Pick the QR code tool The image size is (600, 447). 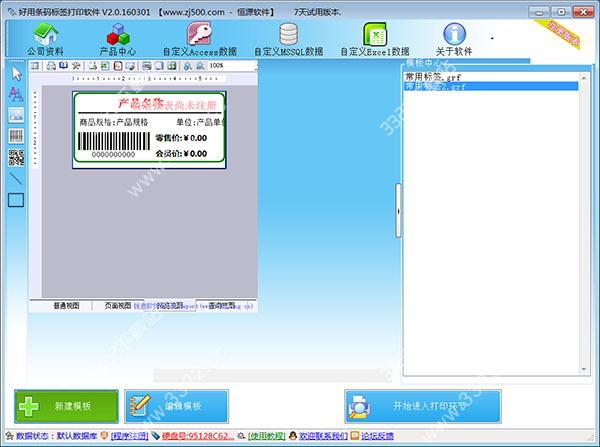coord(15,157)
